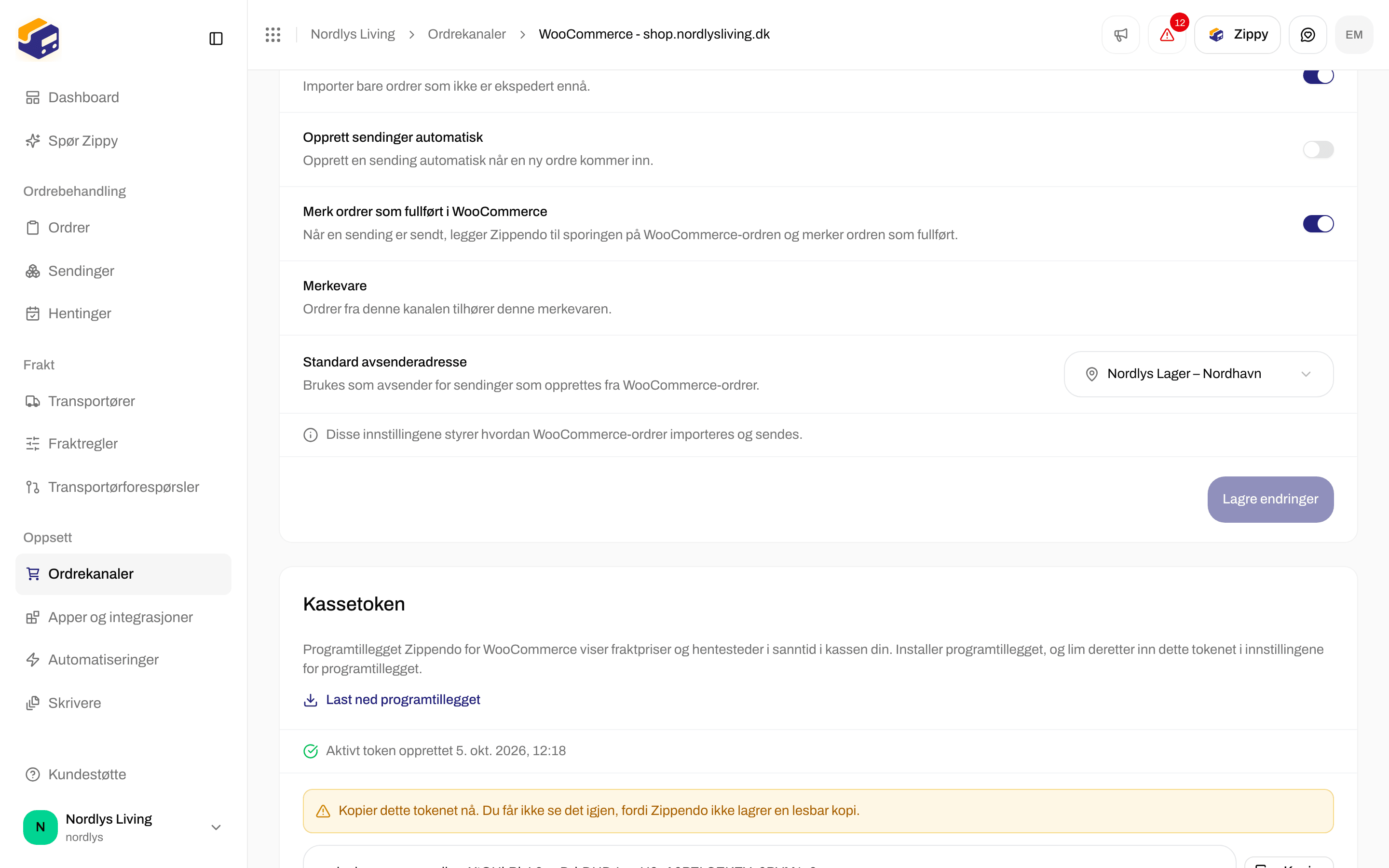Open the apps grid menu
Screen dimensions: 1389x868
coord(273,34)
